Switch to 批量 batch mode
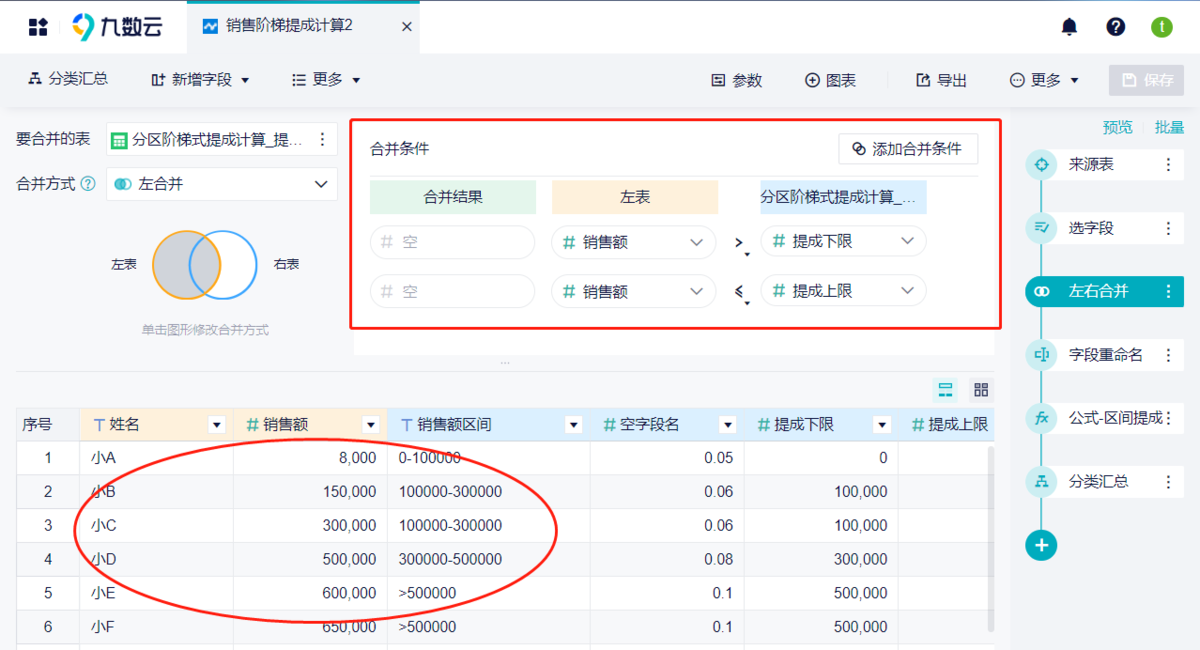1200x650 pixels. coord(1168,127)
